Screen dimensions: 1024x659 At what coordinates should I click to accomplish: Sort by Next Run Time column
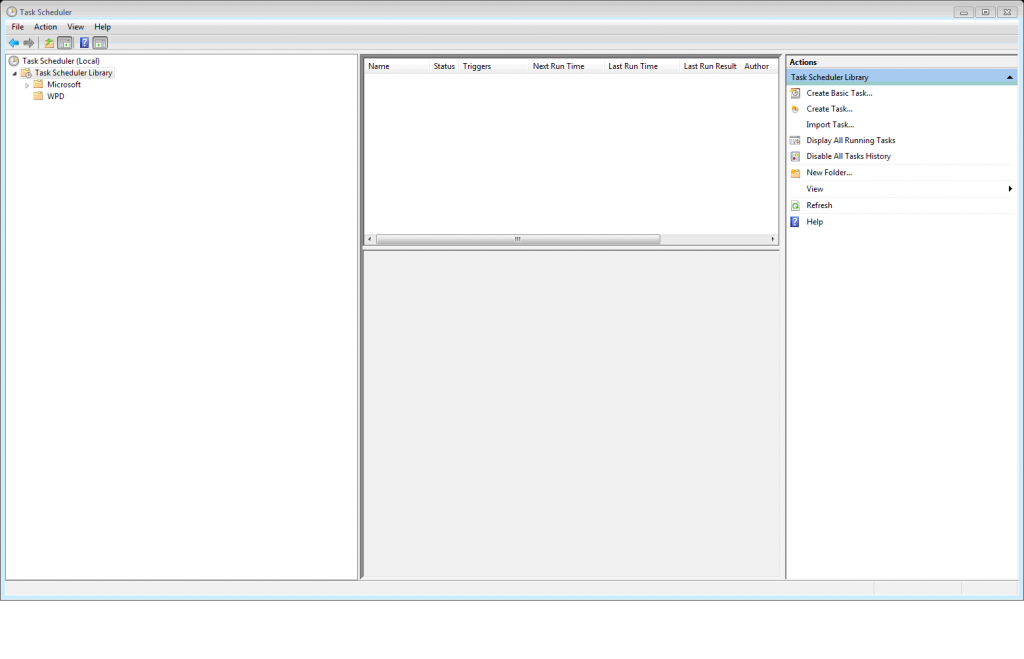tap(566, 66)
